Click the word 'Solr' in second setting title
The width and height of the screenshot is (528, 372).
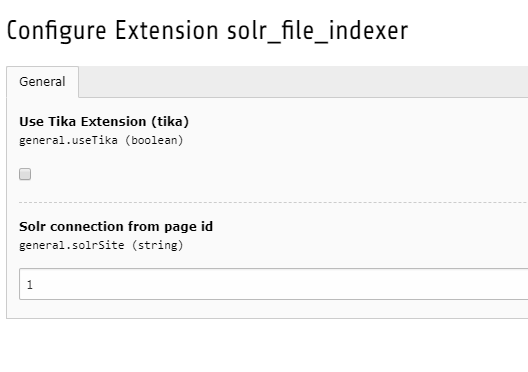pyautogui.click(x=33, y=227)
